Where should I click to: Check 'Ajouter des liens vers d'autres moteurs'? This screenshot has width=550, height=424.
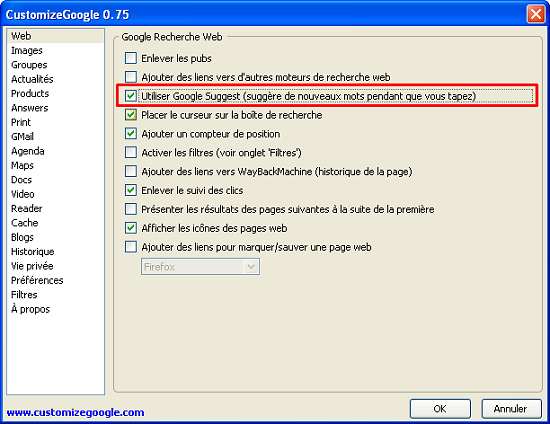[131, 77]
